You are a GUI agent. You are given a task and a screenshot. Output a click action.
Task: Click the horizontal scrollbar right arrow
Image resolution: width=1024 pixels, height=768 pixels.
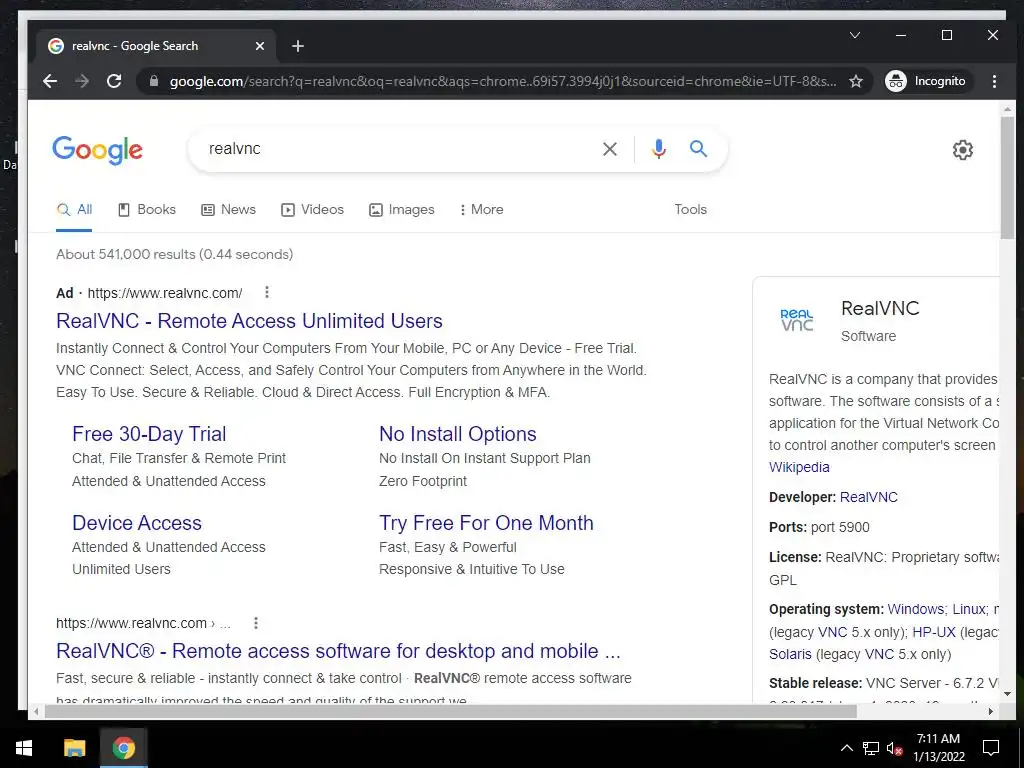991,711
